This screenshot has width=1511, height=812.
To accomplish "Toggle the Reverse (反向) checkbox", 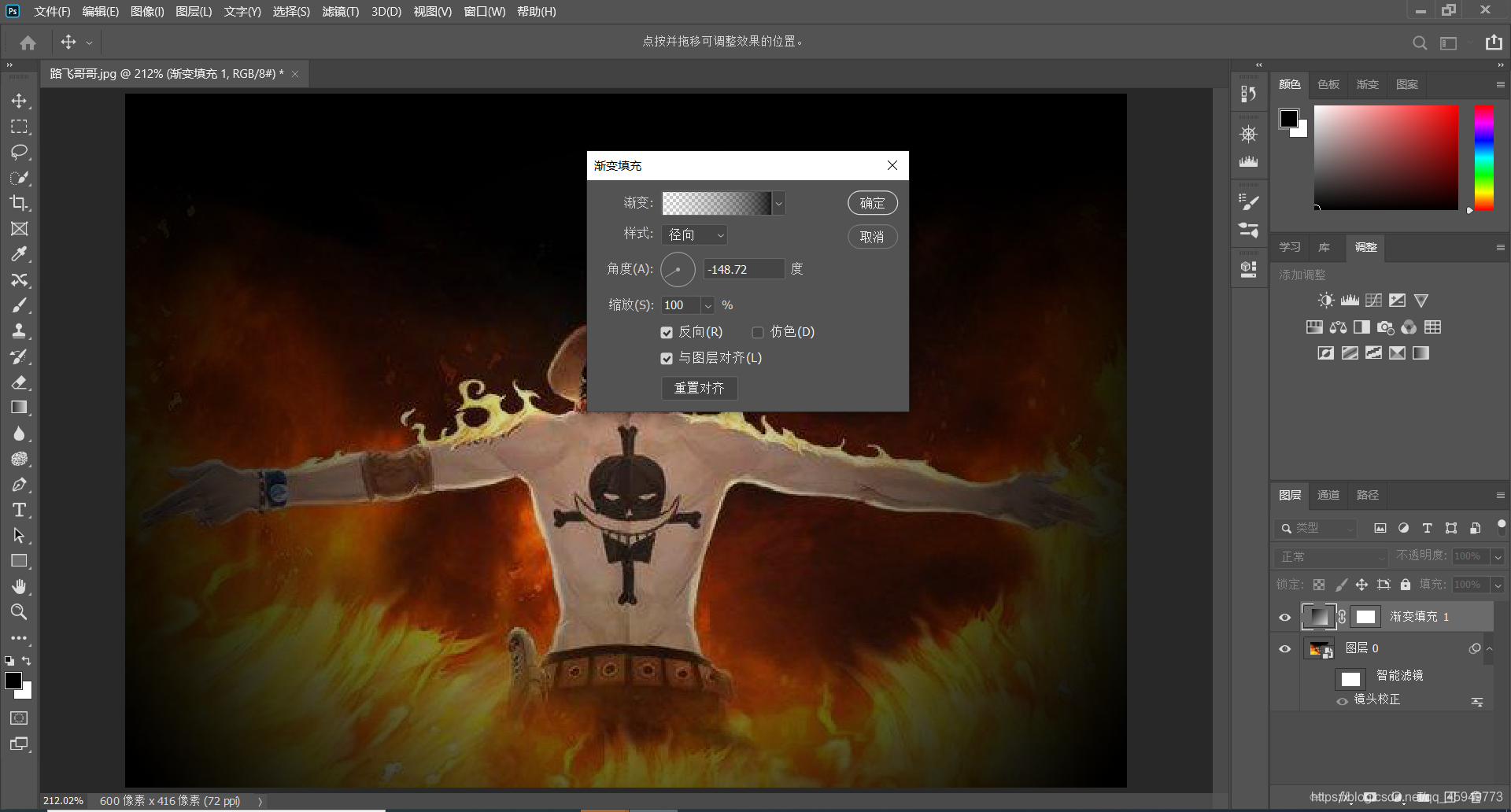I will click(667, 333).
